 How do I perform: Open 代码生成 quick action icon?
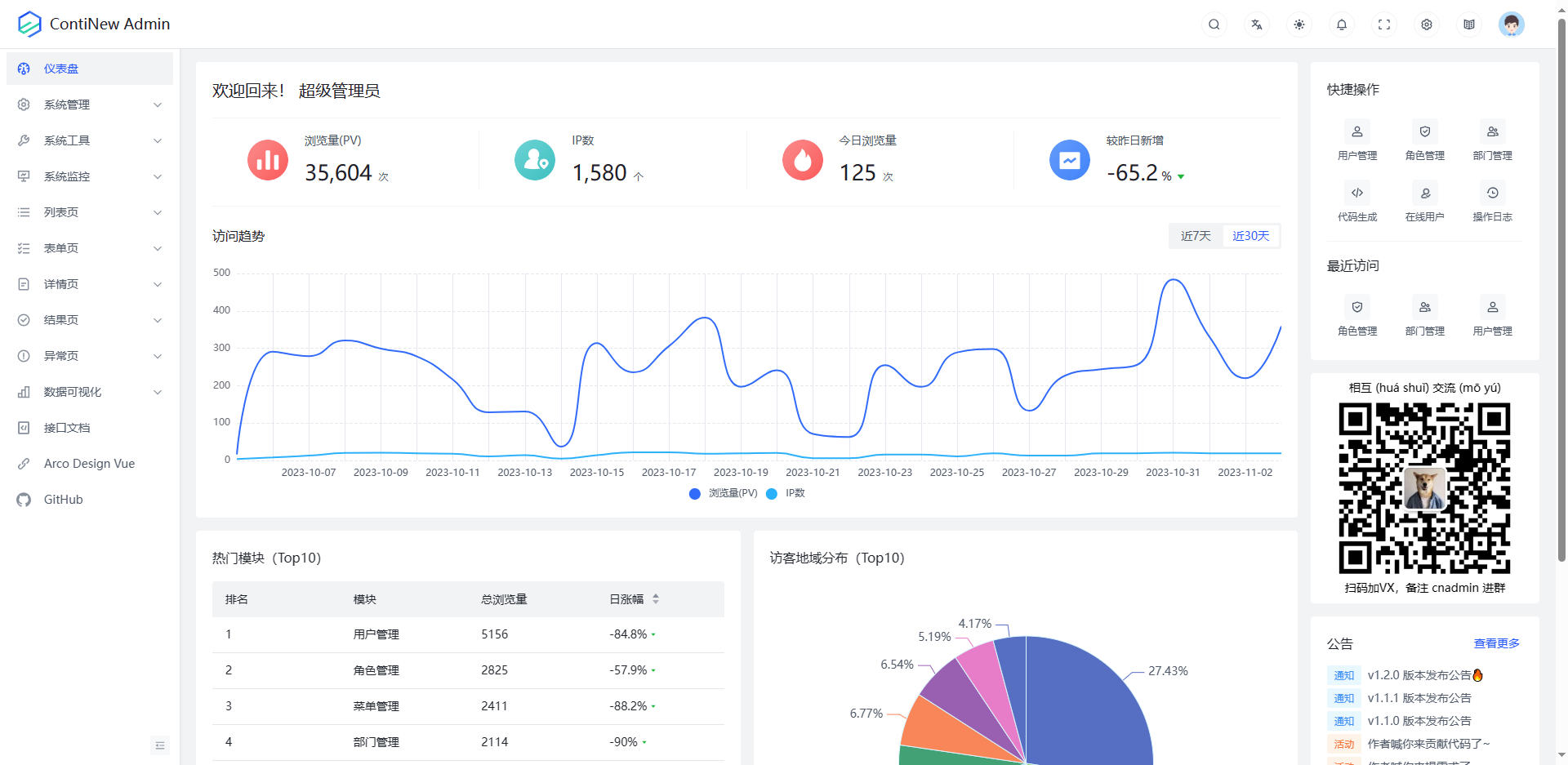pyautogui.click(x=1356, y=193)
